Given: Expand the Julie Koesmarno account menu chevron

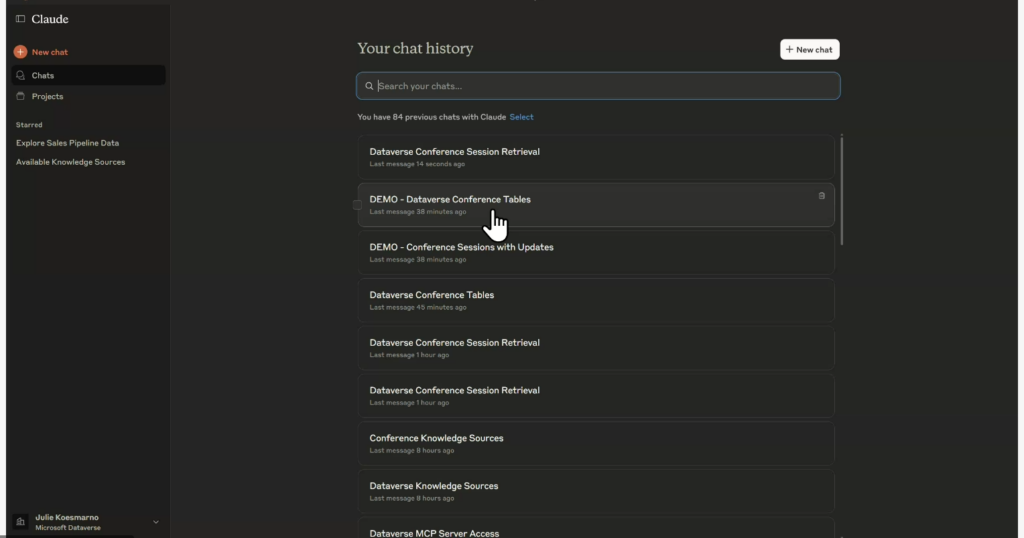Looking at the screenshot, I should 155,522.
